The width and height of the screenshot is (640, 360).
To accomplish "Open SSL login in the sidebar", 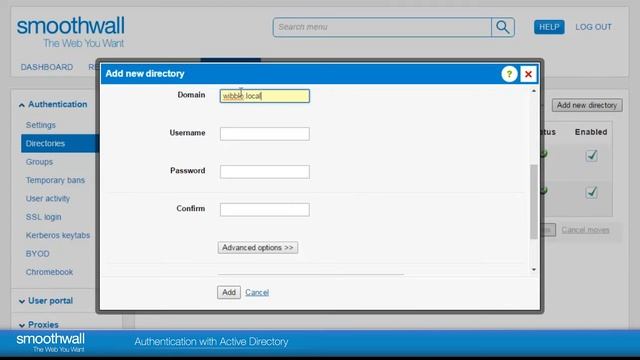I will 44,217.
